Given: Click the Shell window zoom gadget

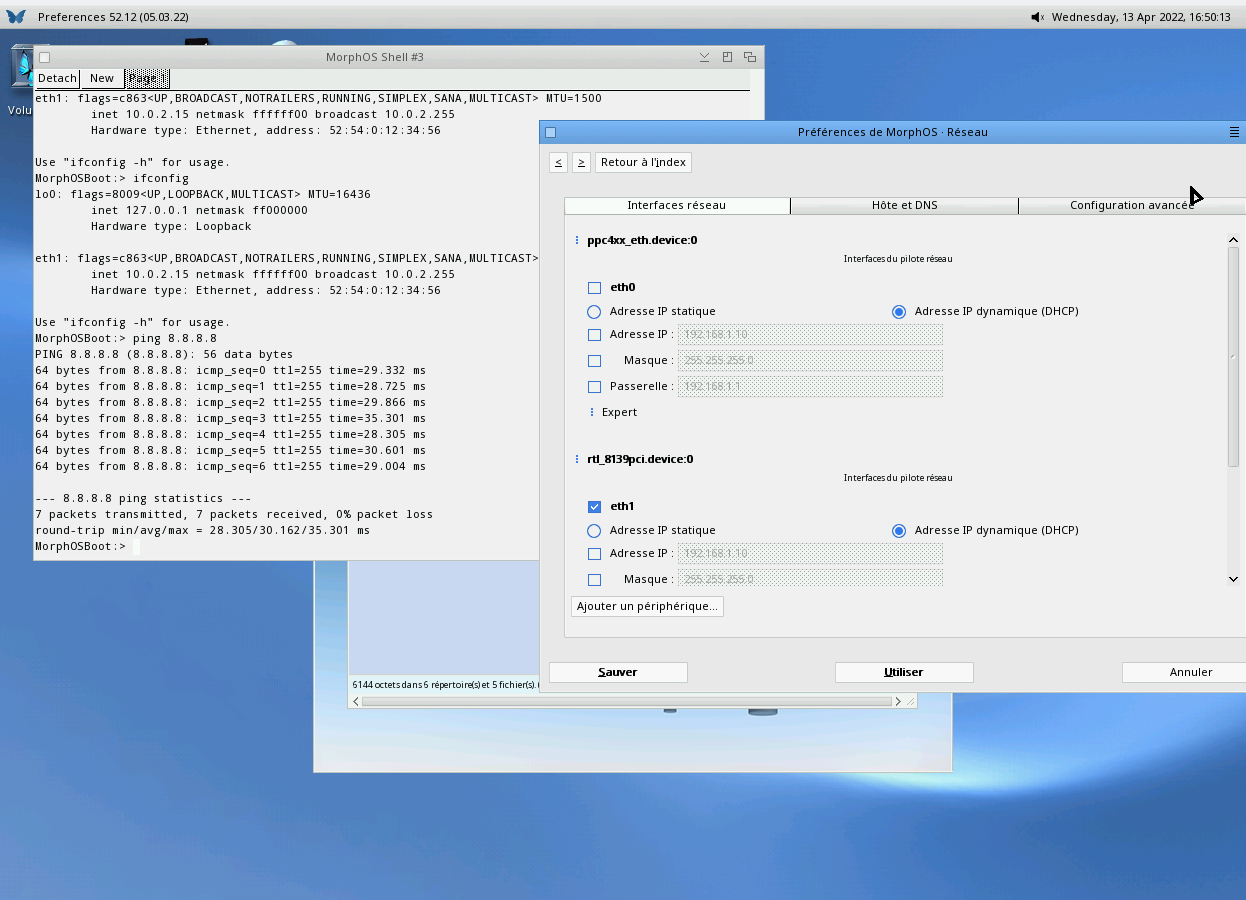Looking at the screenshot, I should (727, 57).
